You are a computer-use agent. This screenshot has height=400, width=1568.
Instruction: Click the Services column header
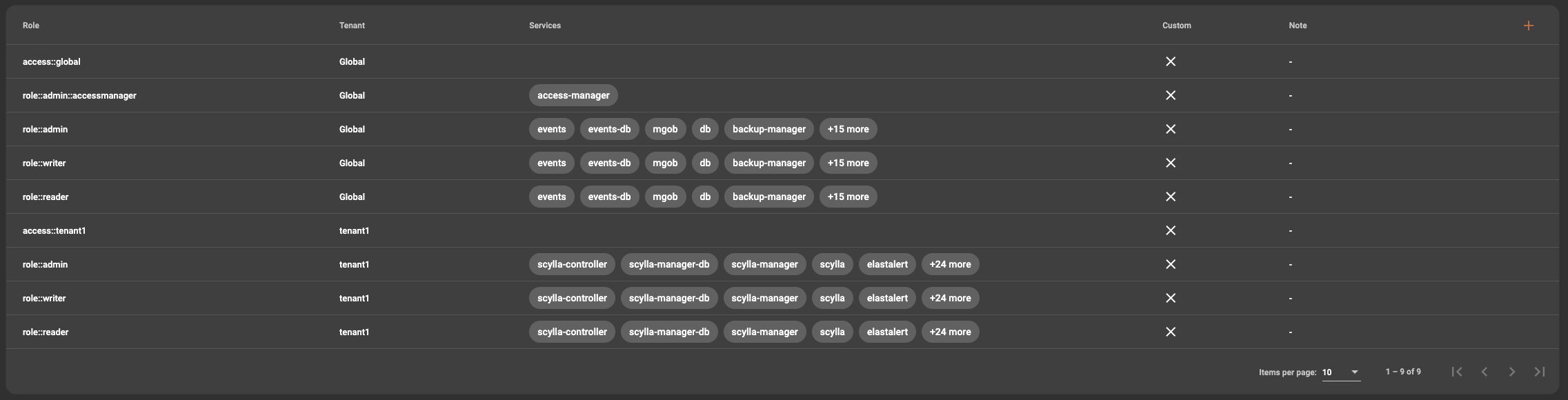tap(545, 26)
